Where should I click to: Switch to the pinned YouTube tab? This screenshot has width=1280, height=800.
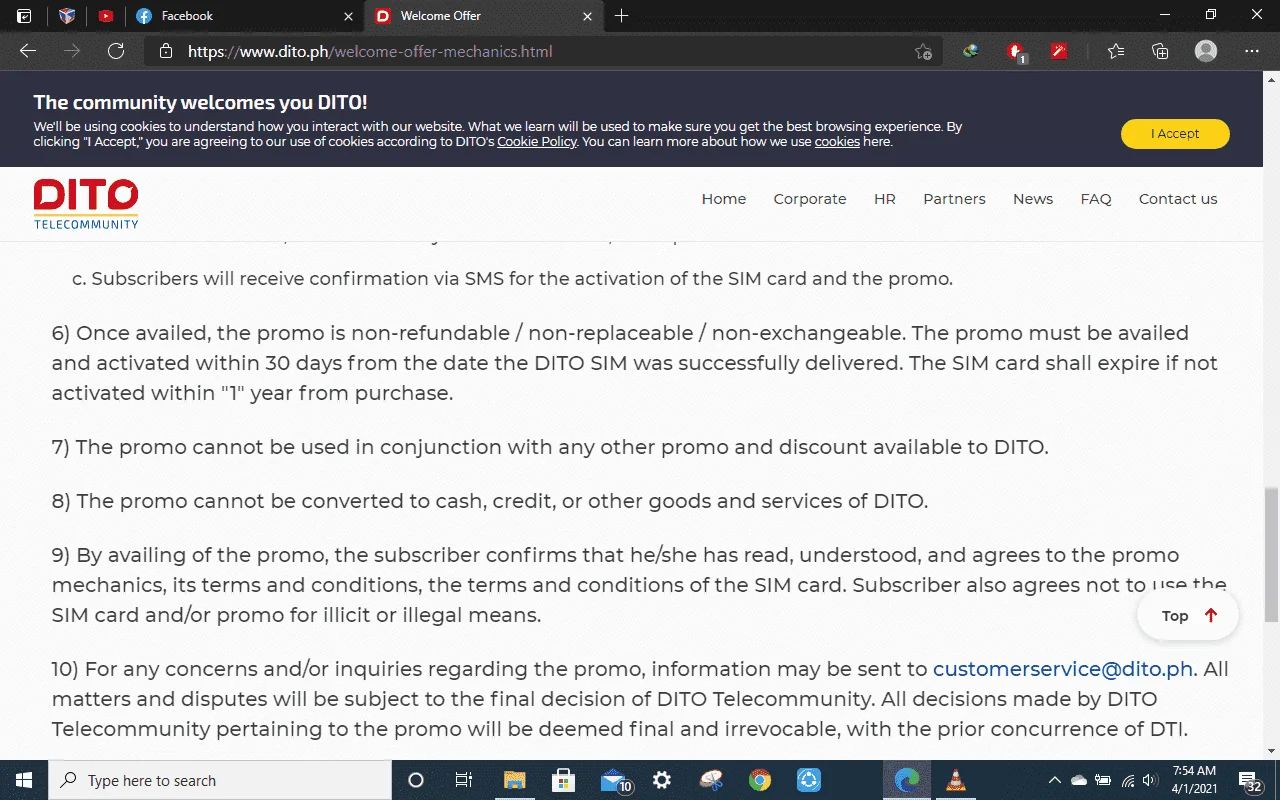[x=106, y=16]
